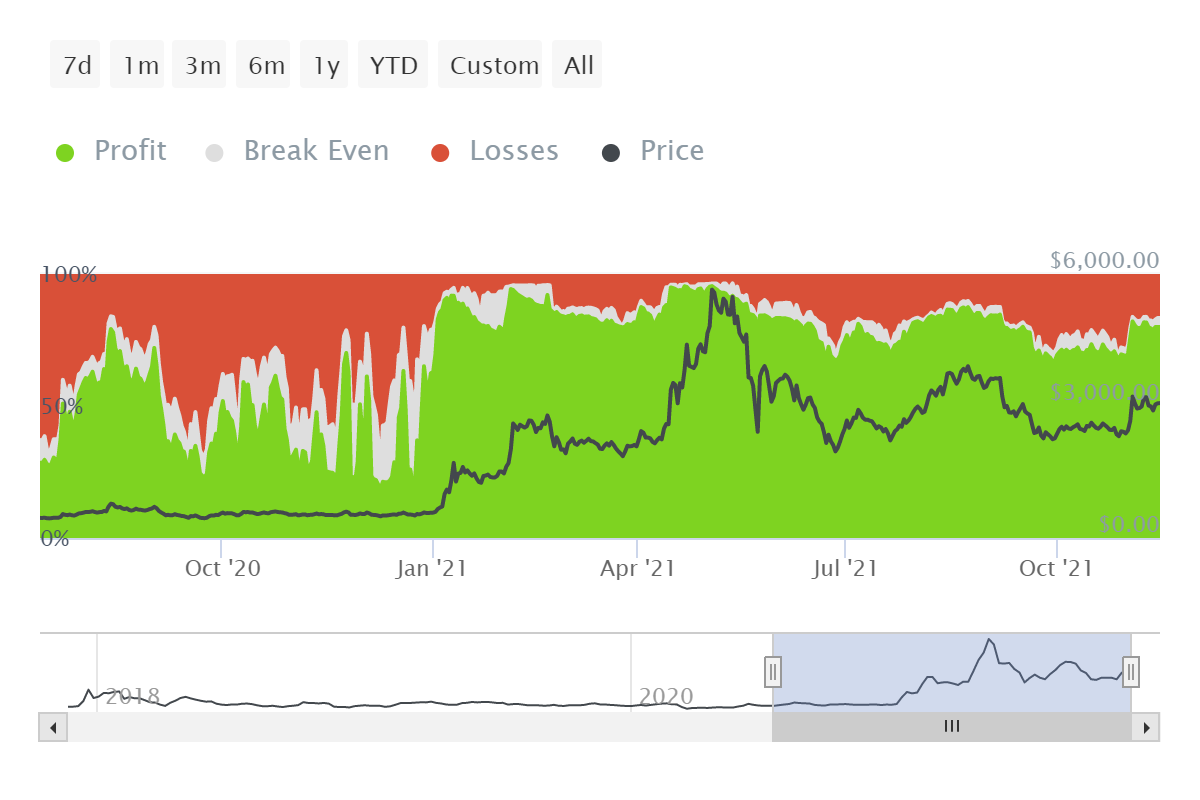Click the Apr '21 axis label
1200x800 pixels.
(x=637, y=569)
